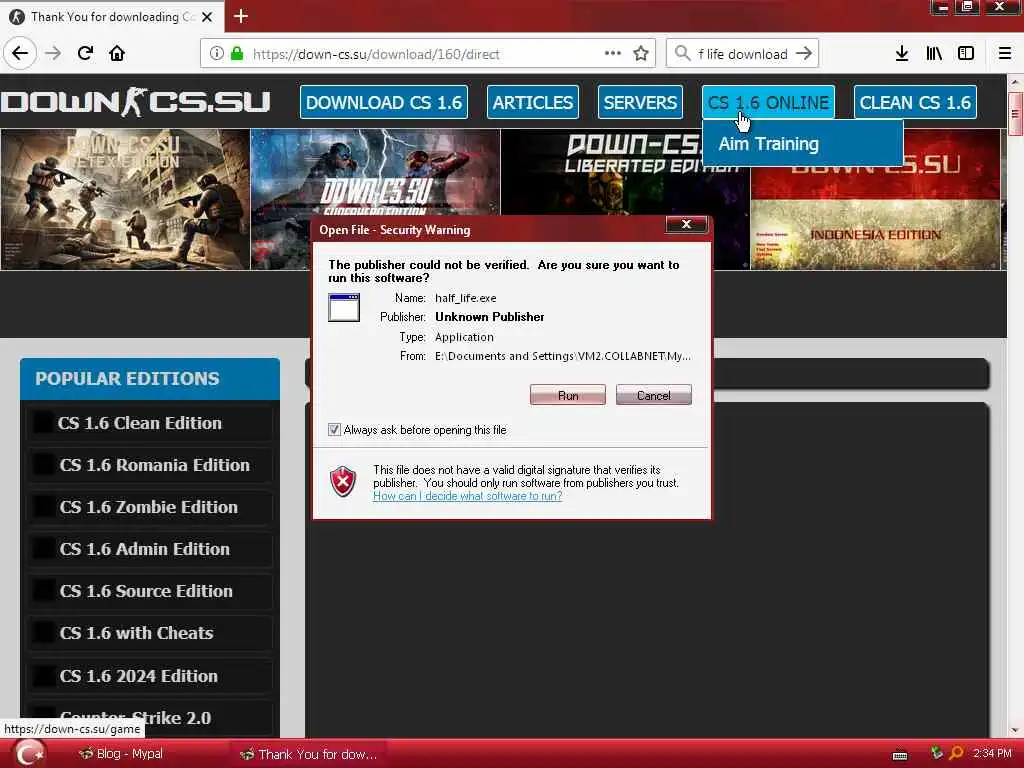Click Run in the security warning
This screenshot has height=768, width=1024.
(568, 395)
